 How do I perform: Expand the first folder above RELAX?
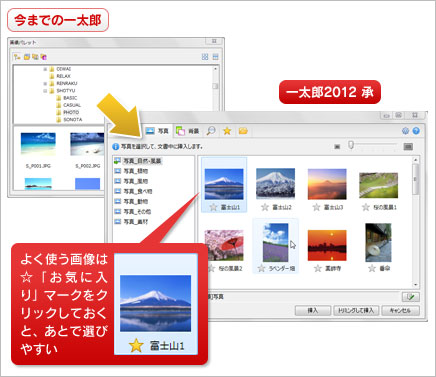pyautogui.click(x=45, y=69)
